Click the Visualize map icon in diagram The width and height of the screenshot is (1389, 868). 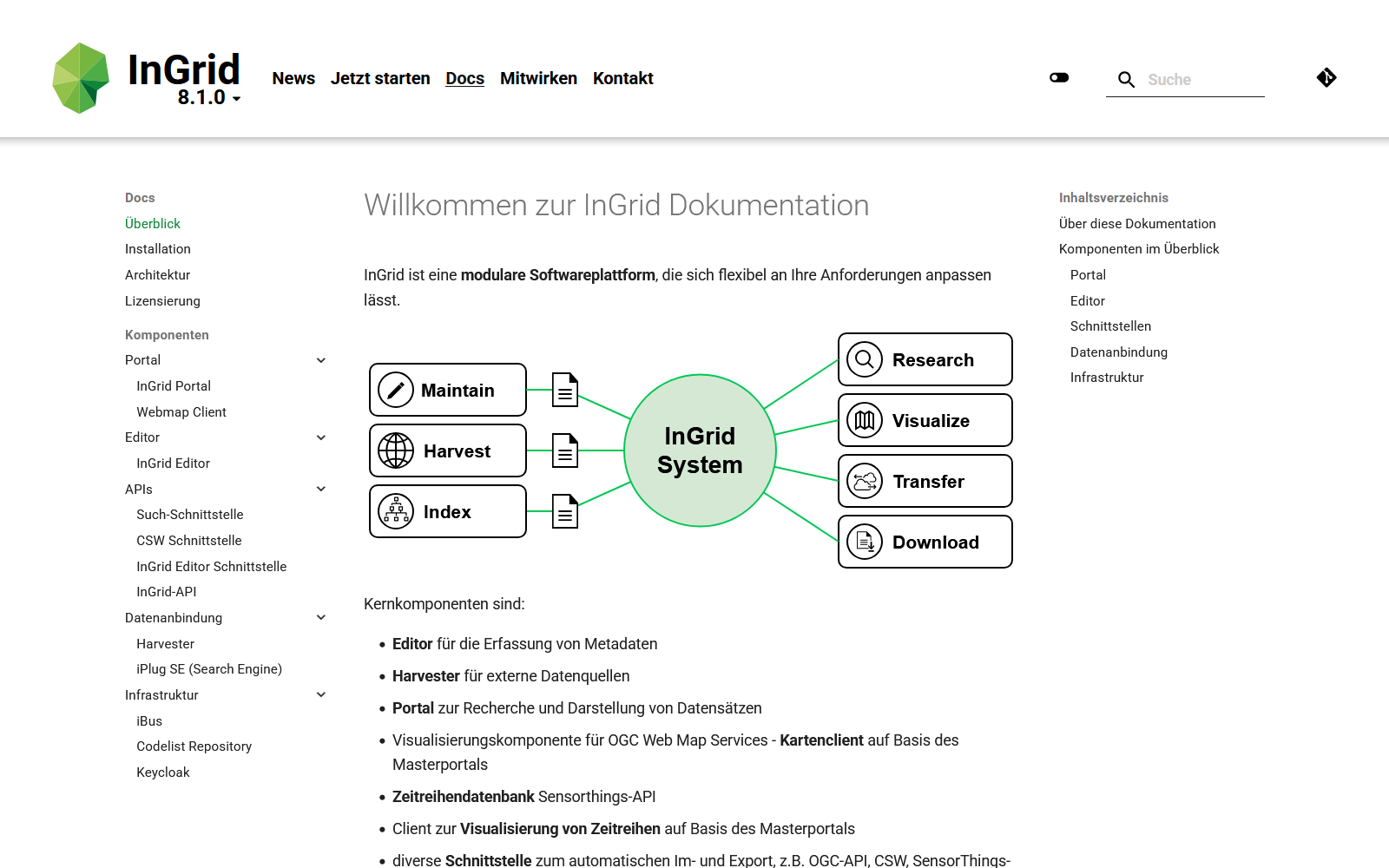(865, 420)
